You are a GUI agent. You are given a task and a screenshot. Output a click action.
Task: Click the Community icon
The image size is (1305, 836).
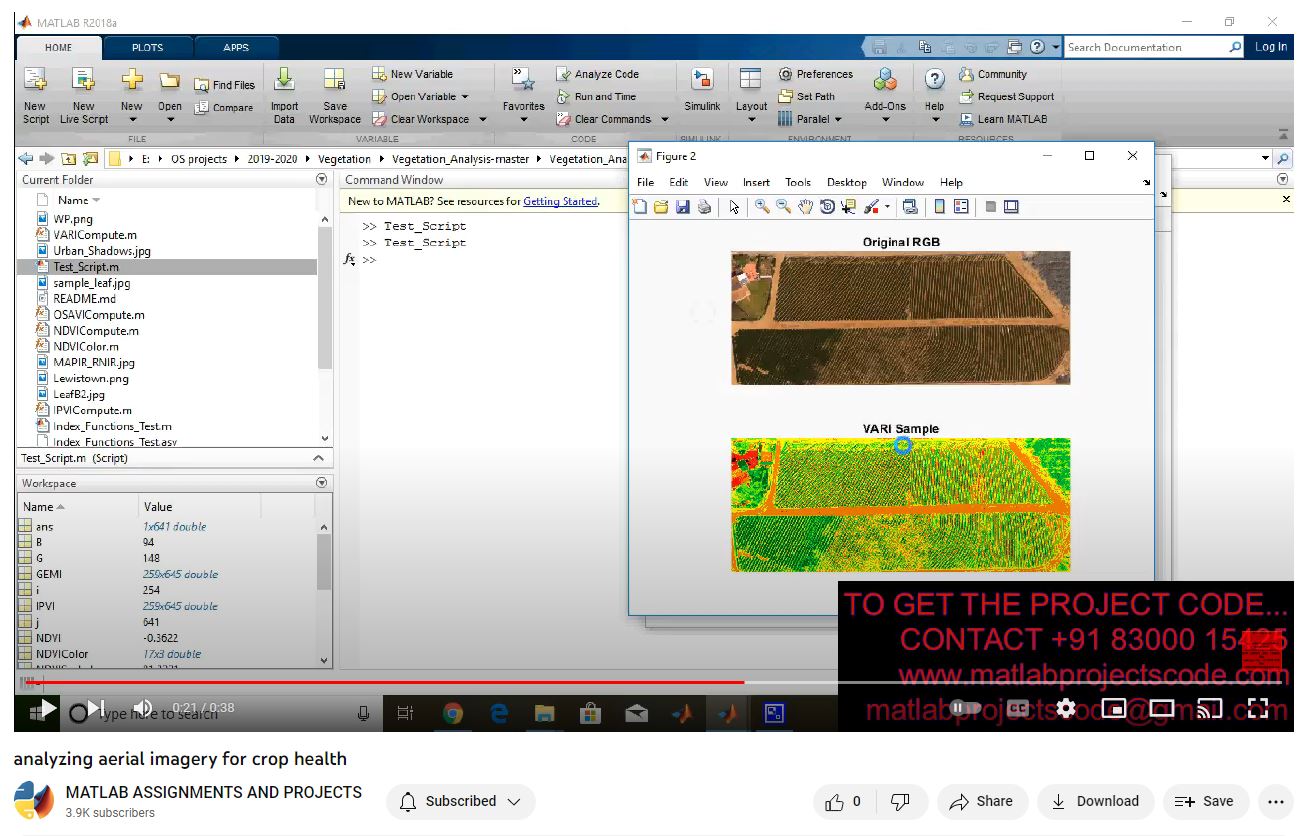tap(966, 74)
